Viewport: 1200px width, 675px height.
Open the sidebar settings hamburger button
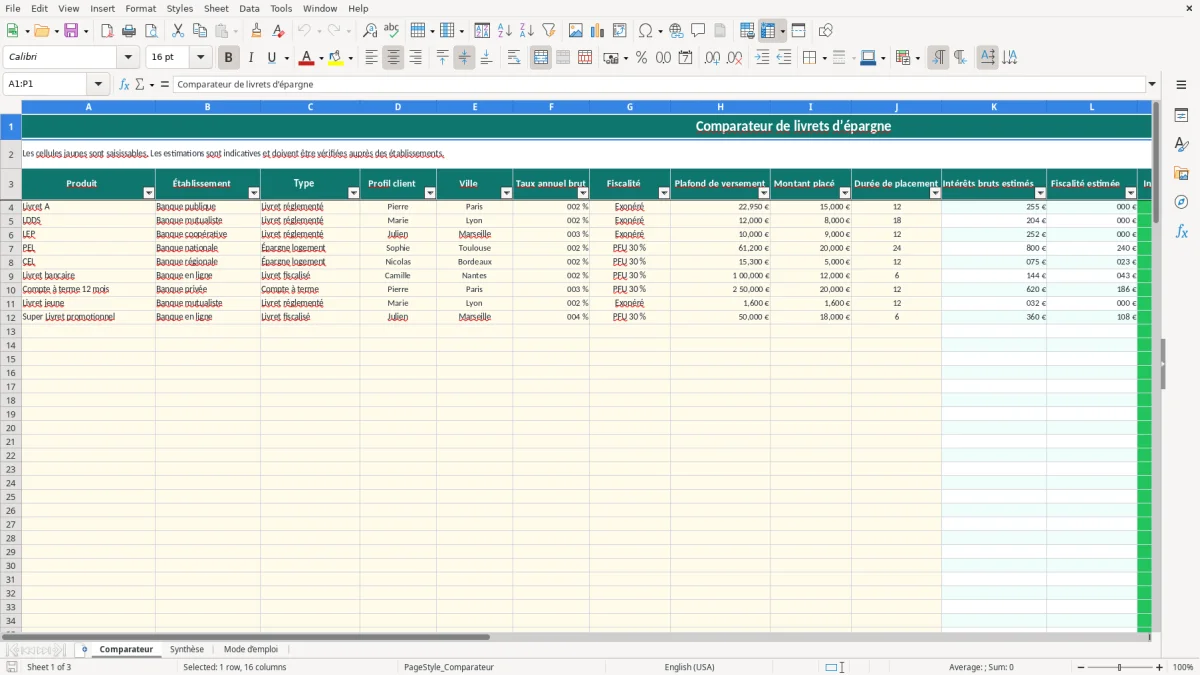1182,85
